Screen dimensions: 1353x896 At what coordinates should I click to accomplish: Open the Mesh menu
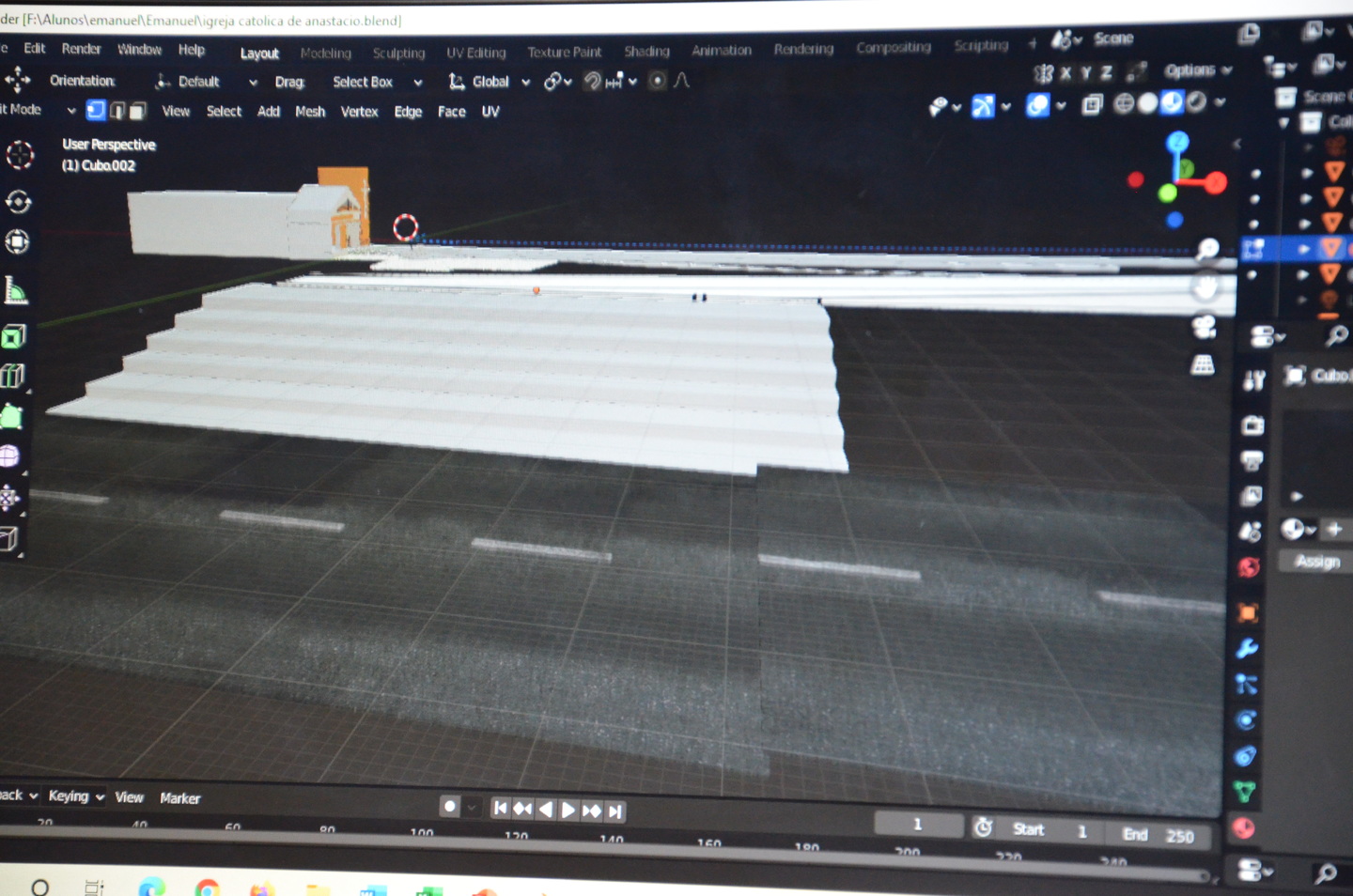pyautogui.click(x=310, y=112)
